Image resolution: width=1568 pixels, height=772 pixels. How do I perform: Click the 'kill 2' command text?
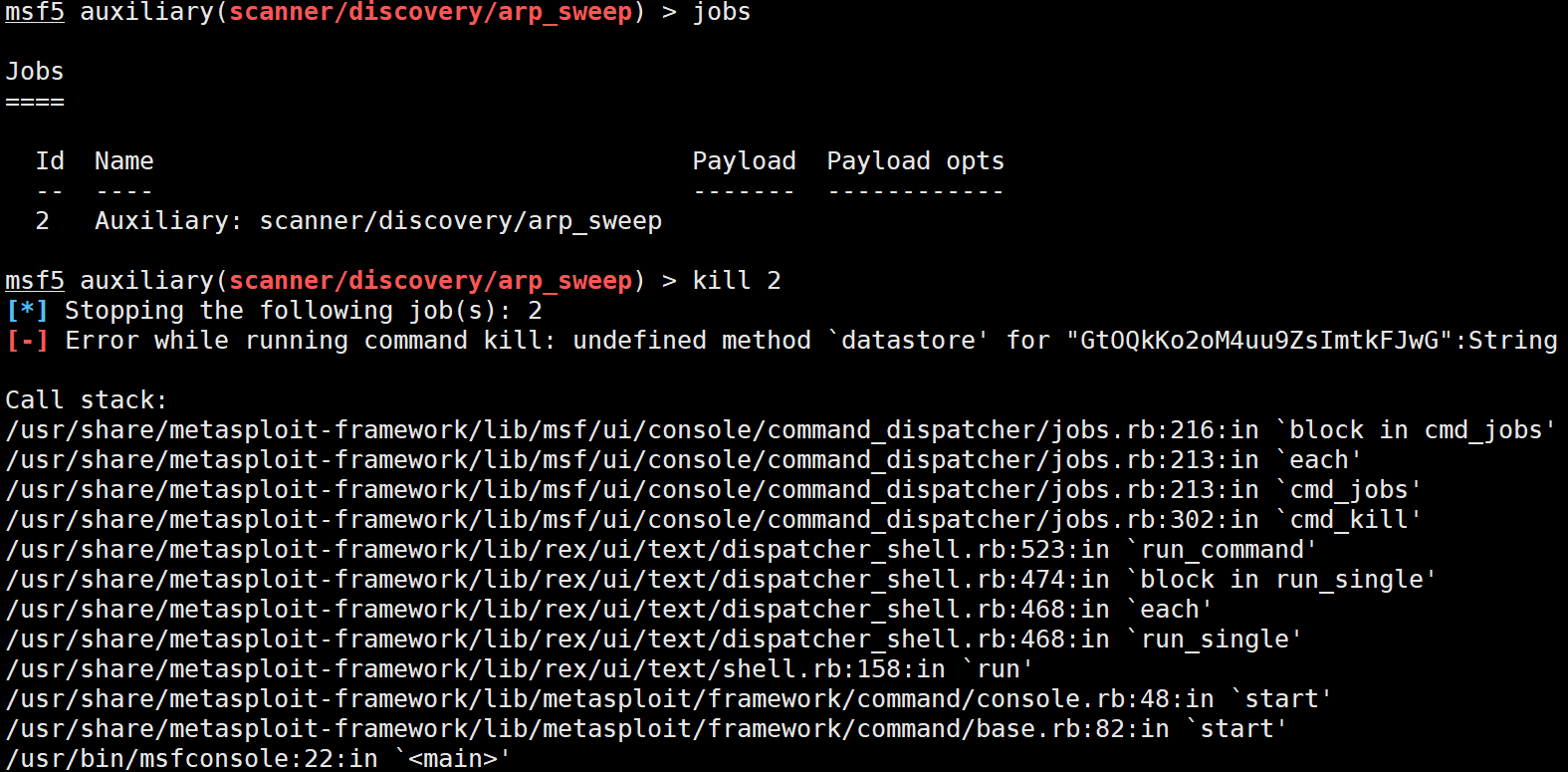pos(737,281)
